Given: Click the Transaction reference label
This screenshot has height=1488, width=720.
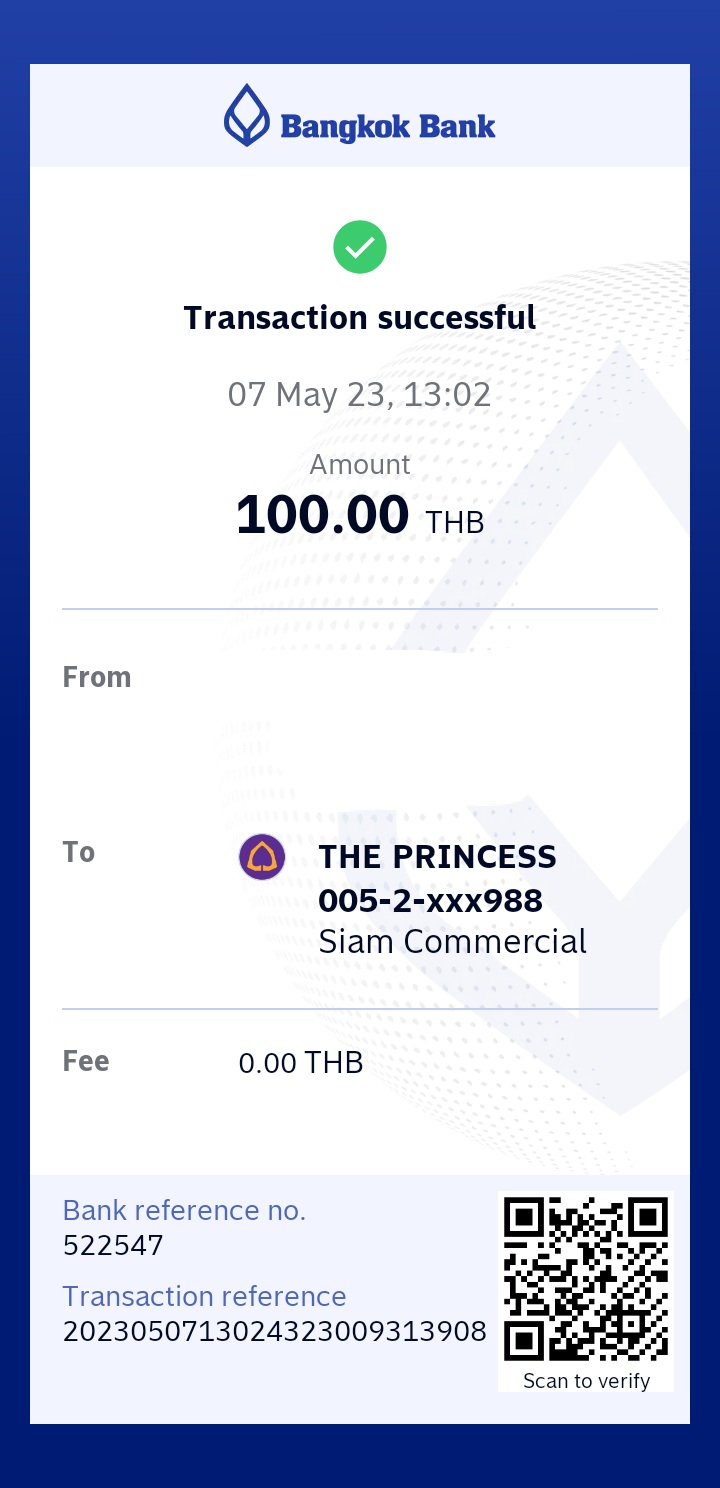Looking at the screenshot, I should click(204, 1296).
